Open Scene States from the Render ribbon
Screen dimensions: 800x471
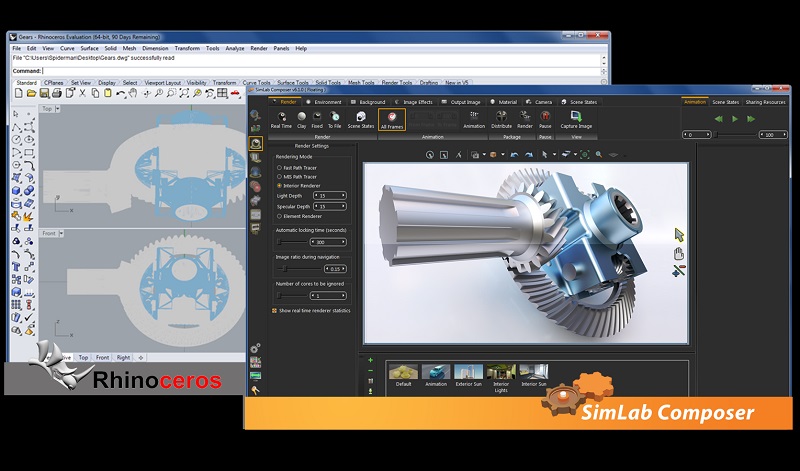coord(360,118)
